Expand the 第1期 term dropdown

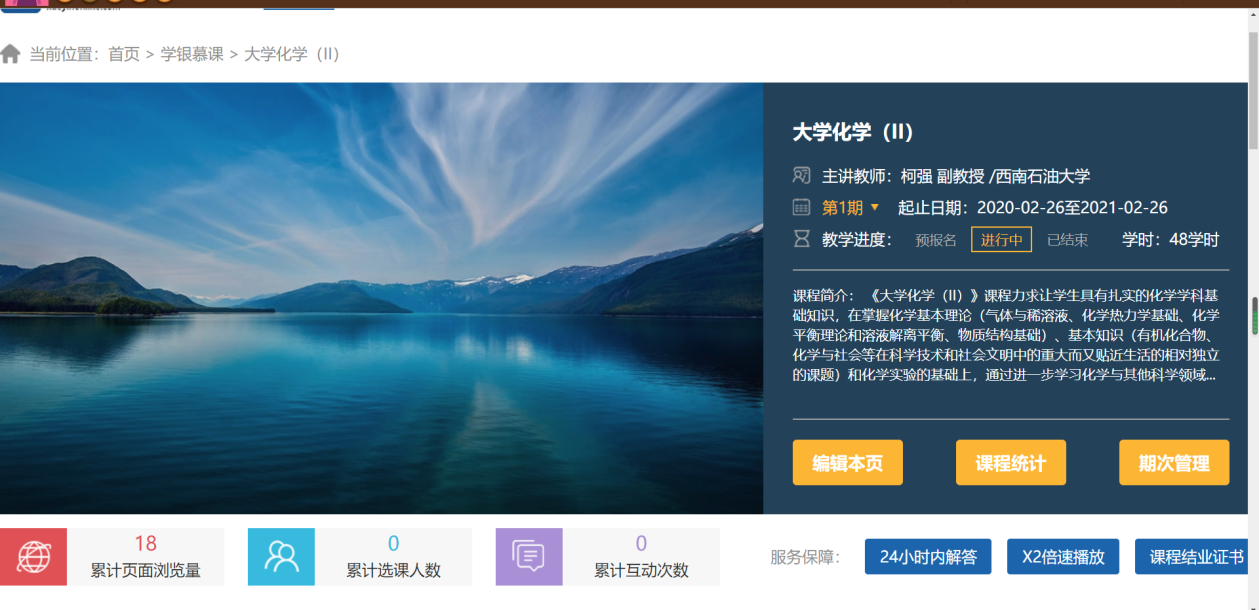pos(842,208)
